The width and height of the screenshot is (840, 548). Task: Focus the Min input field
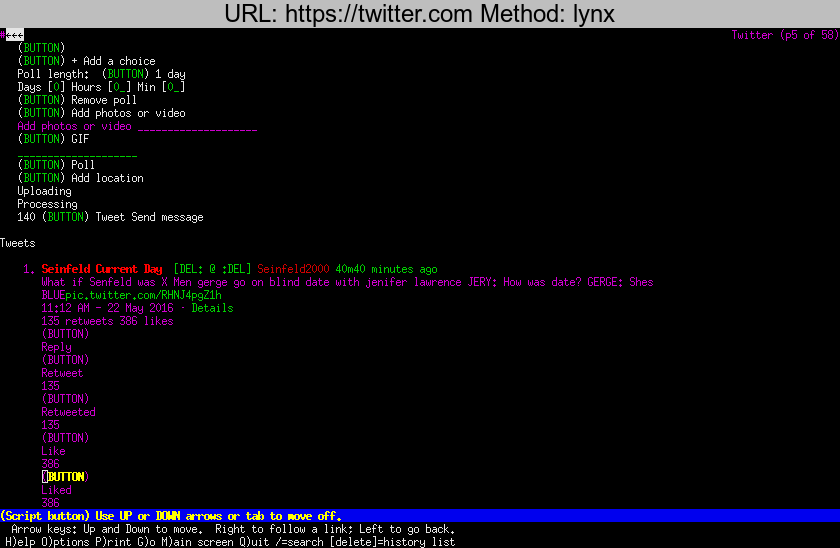click(x=174, y=87)
